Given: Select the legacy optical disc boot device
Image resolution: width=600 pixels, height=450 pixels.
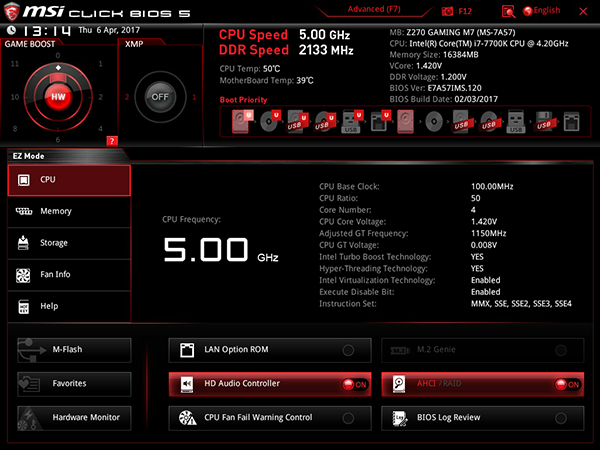Looking at the screenshot, I should point(434,122).
